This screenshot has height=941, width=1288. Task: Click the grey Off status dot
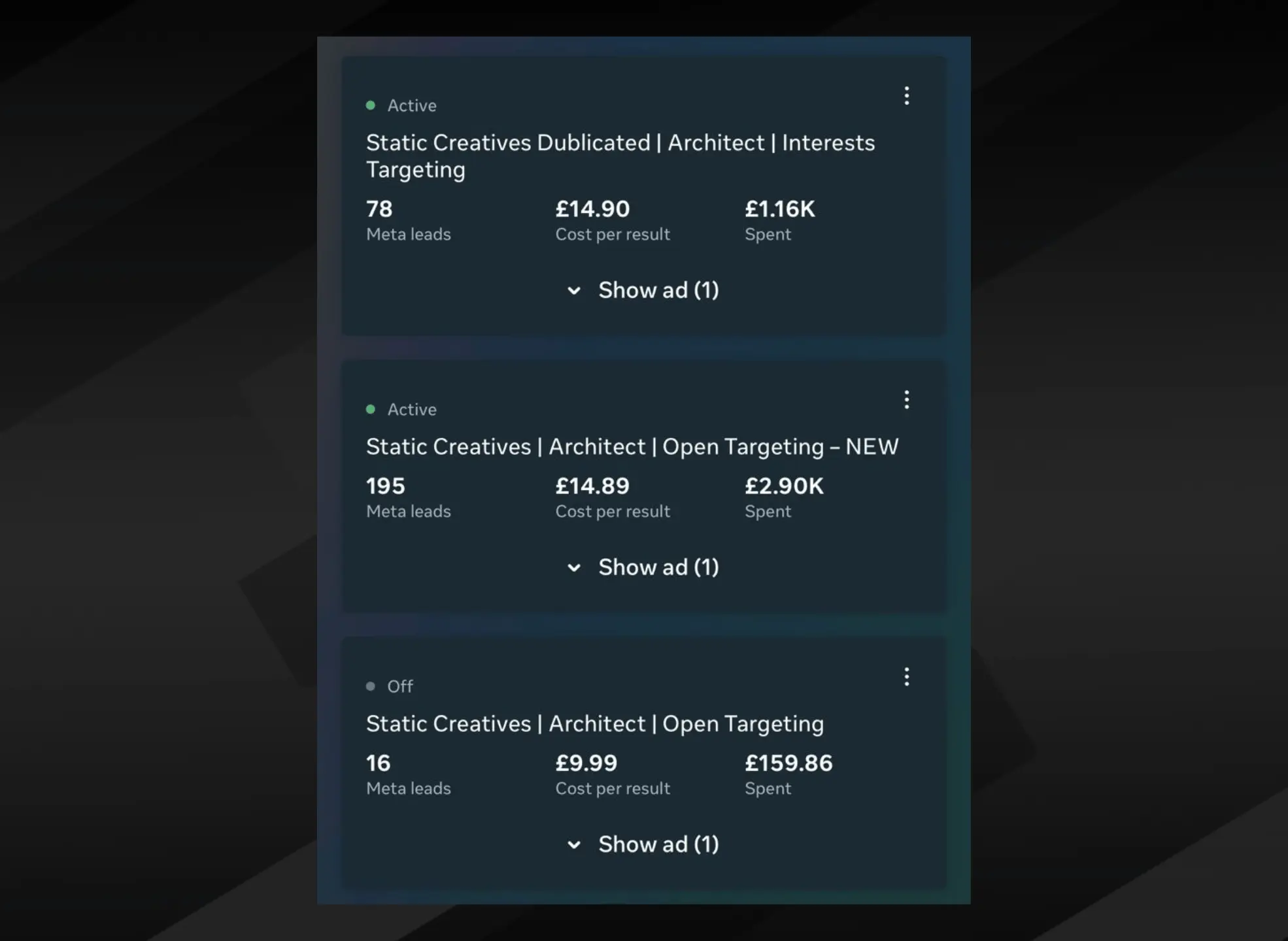(x=371, y=686)
